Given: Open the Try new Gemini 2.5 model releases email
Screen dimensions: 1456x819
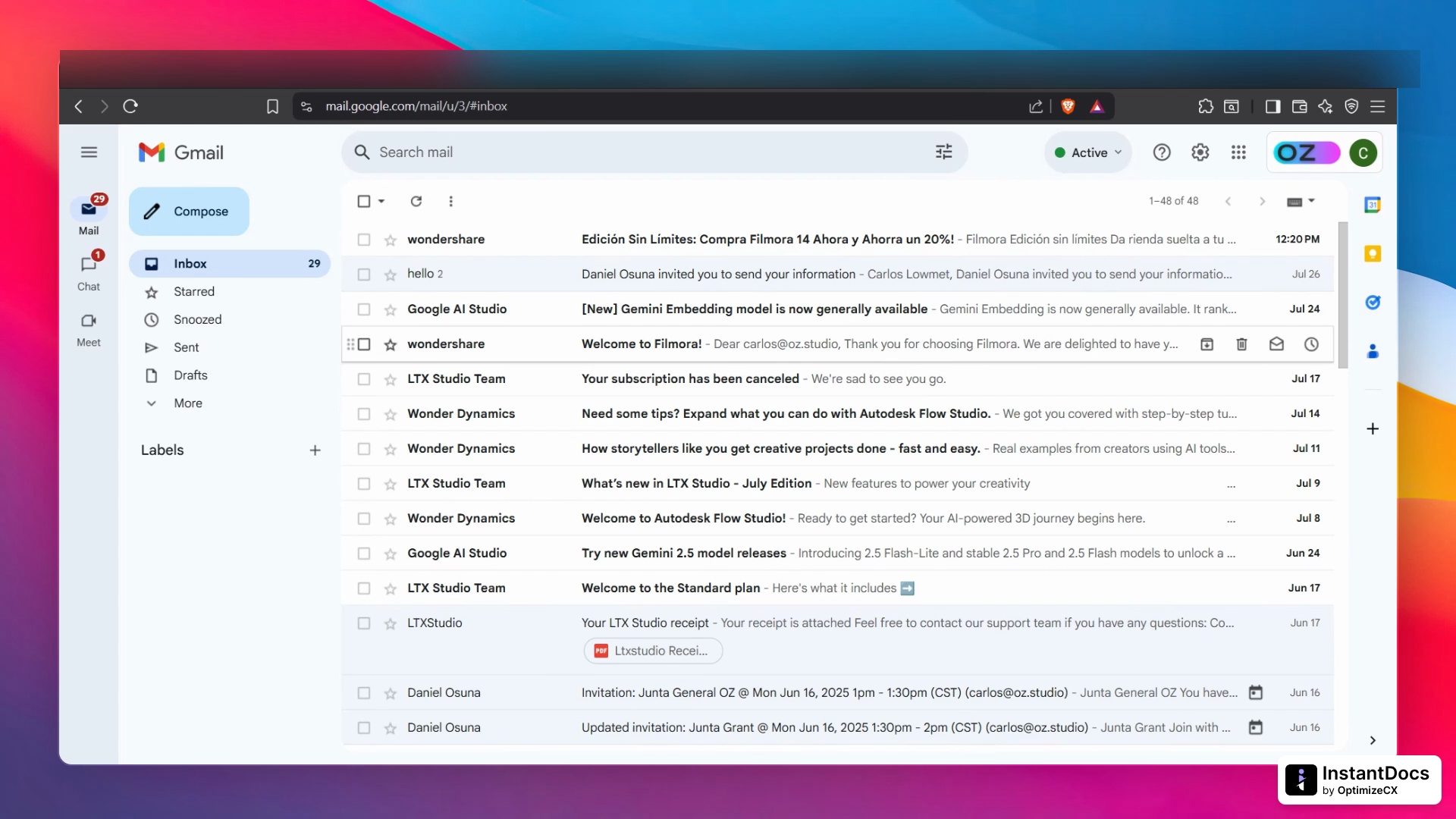Looking at the screenshot, I should tap(837, 554).
